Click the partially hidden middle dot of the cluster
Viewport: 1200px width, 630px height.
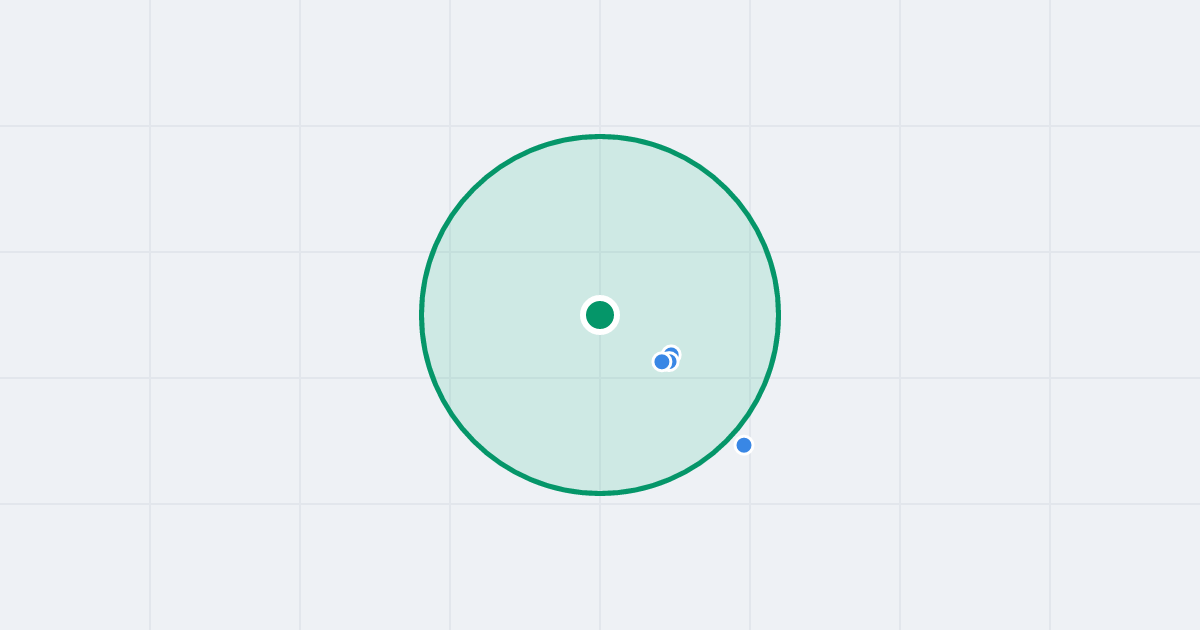[671, 362]
